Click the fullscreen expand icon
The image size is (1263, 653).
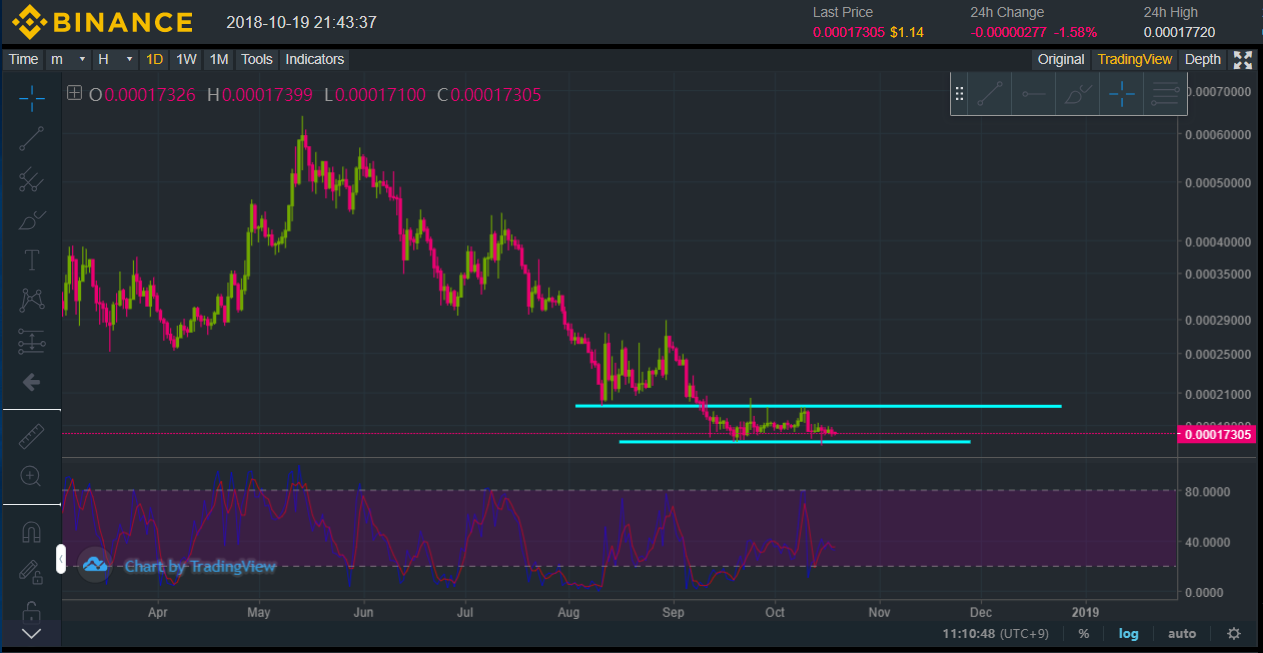pyautogui.click(x=1243, y=59)
